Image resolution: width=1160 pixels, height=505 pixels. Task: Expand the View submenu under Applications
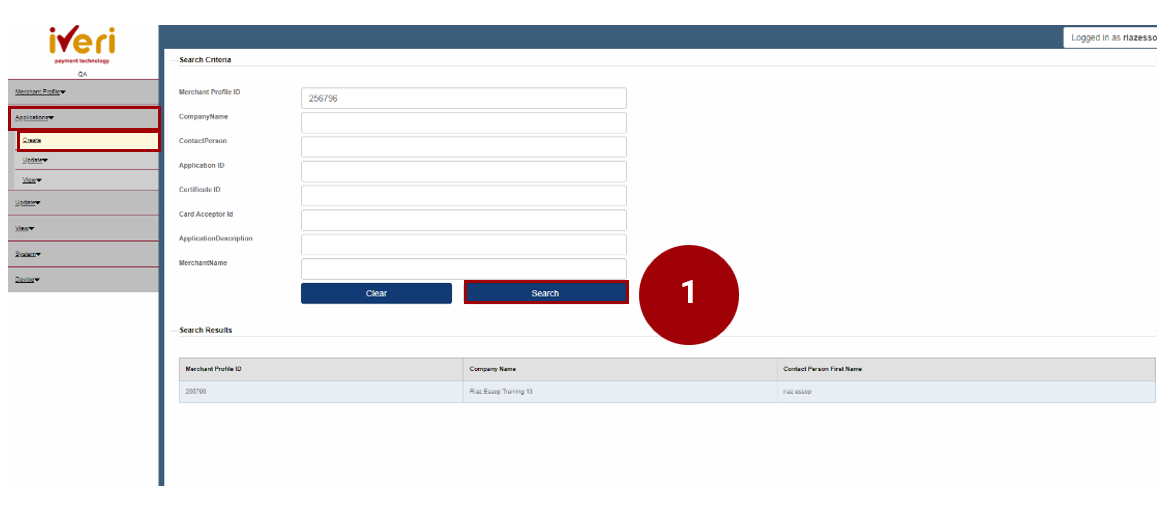coord(32,180)
